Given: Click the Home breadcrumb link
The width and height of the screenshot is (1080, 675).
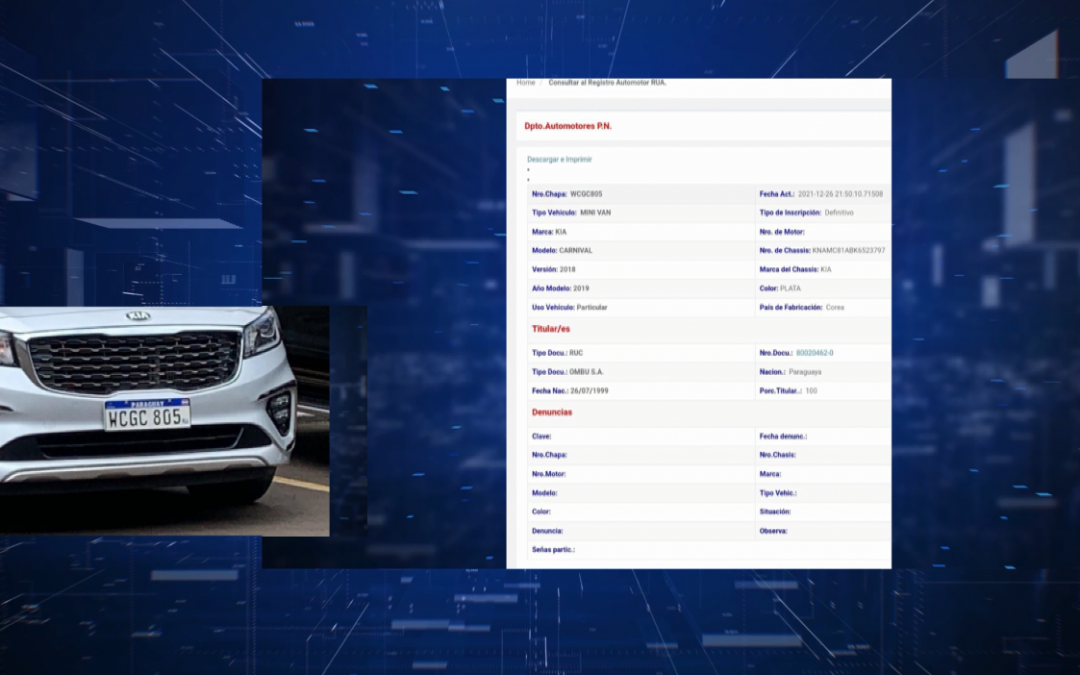Looking at the screenshot, I should coord(525,83).
